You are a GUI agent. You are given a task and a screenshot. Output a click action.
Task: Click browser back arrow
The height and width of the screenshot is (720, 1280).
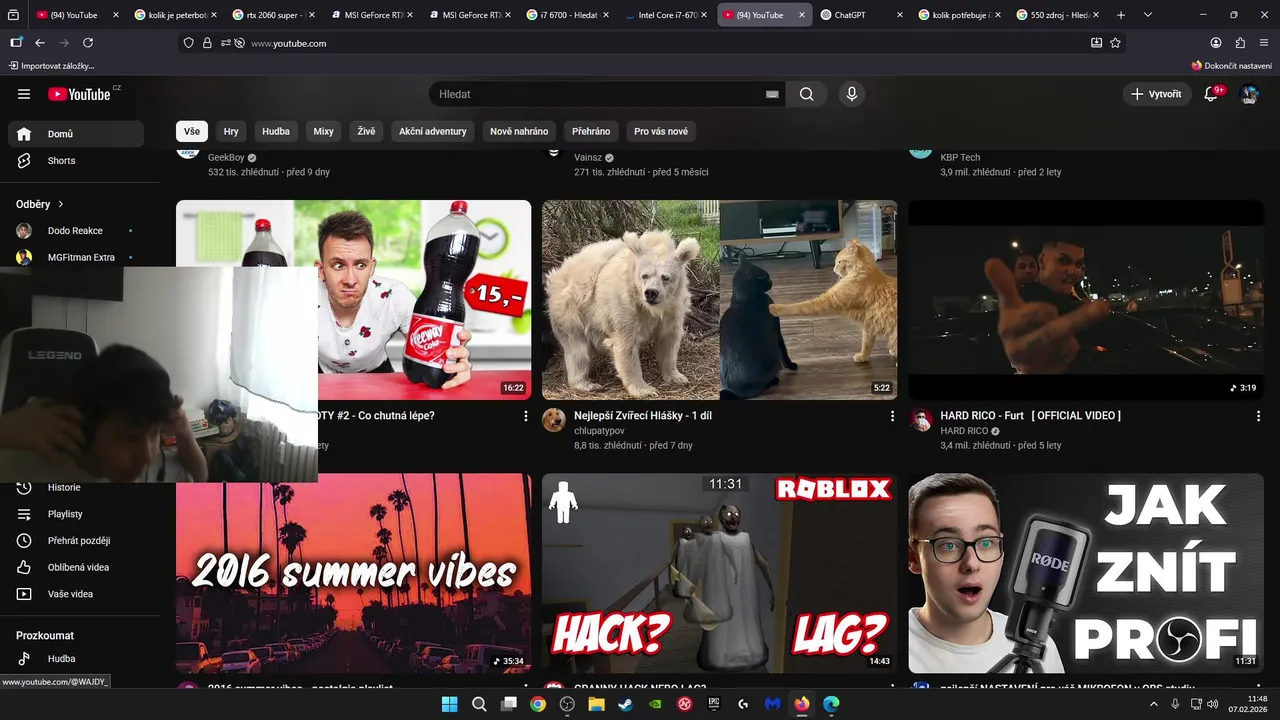pyautogui.click(x=40, y=43)
